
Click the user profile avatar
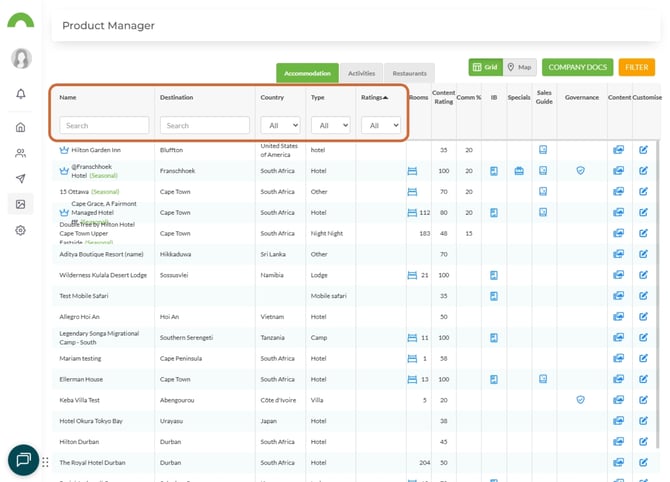point(21,58)
